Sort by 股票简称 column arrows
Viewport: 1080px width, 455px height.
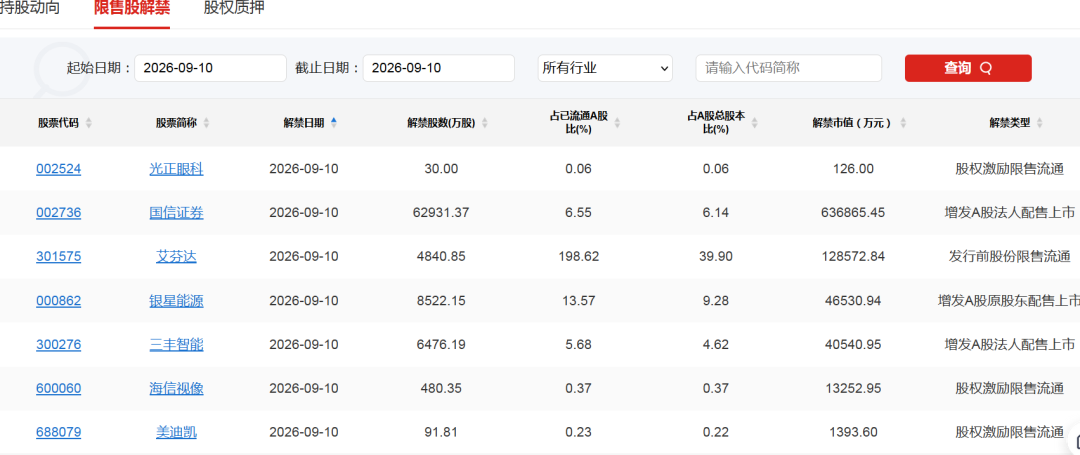(x=207, y=123)
